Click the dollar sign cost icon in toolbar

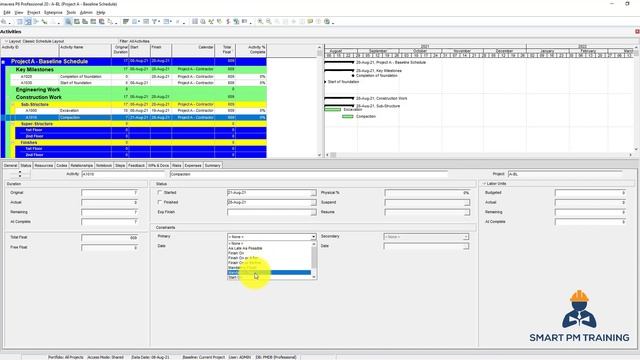pos(228,21)
